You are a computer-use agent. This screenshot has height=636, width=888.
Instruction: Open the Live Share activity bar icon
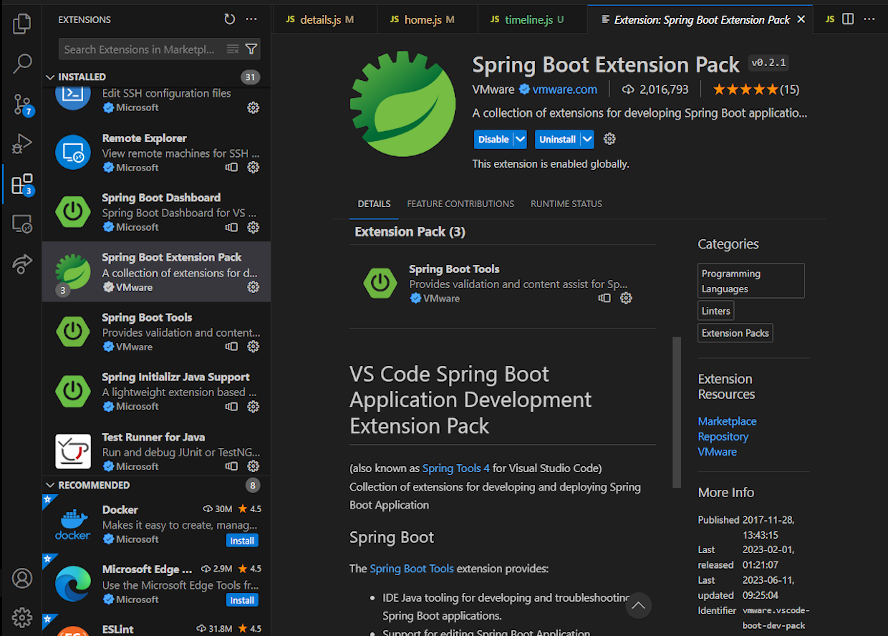(x=22, y=264)
